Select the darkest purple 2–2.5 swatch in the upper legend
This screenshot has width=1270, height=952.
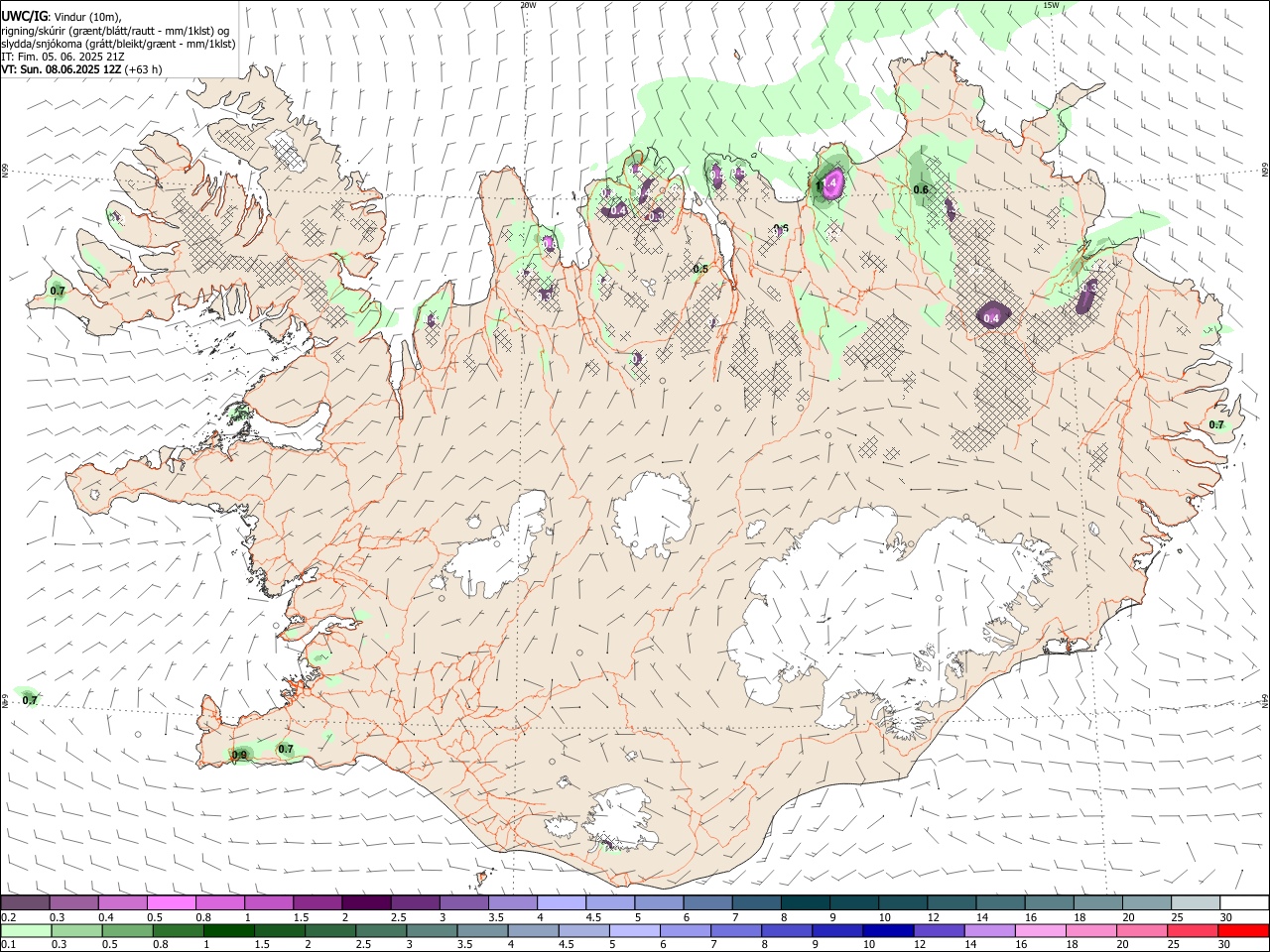pyautogui.click(x=366, y=903)
